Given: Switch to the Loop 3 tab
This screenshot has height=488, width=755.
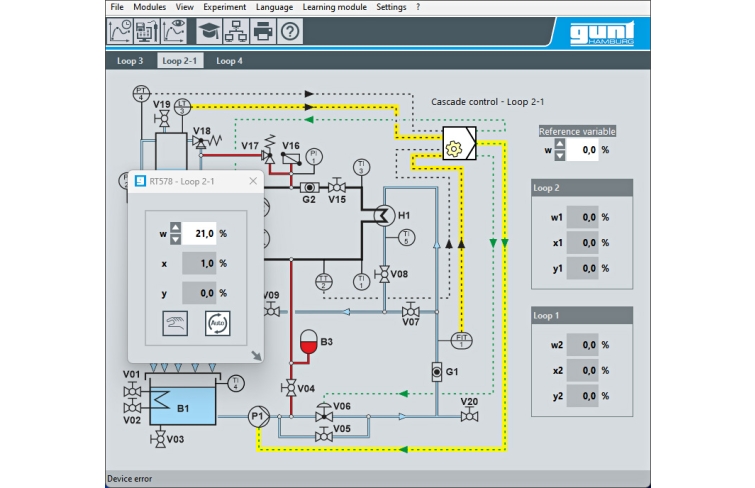Looking at the screenshot, I should tap(130, 61).
